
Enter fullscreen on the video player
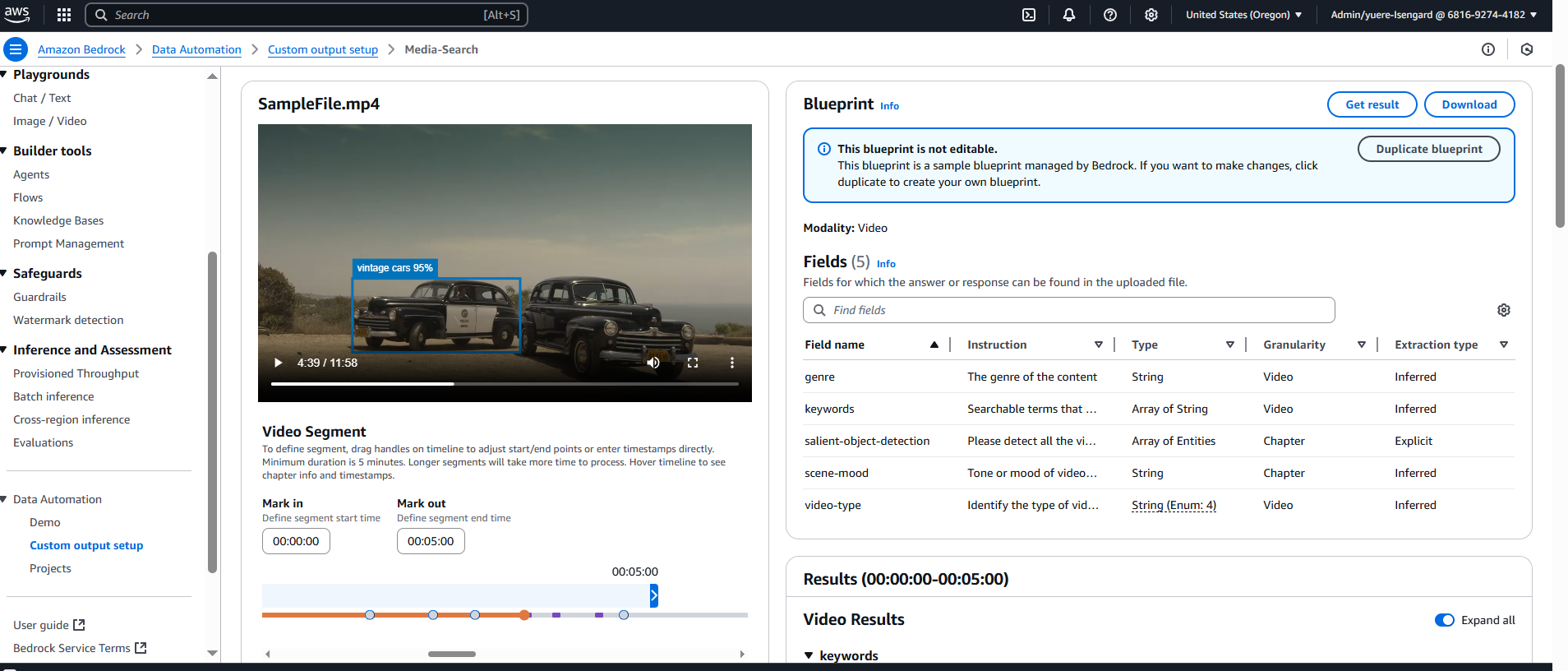[693, 363]
